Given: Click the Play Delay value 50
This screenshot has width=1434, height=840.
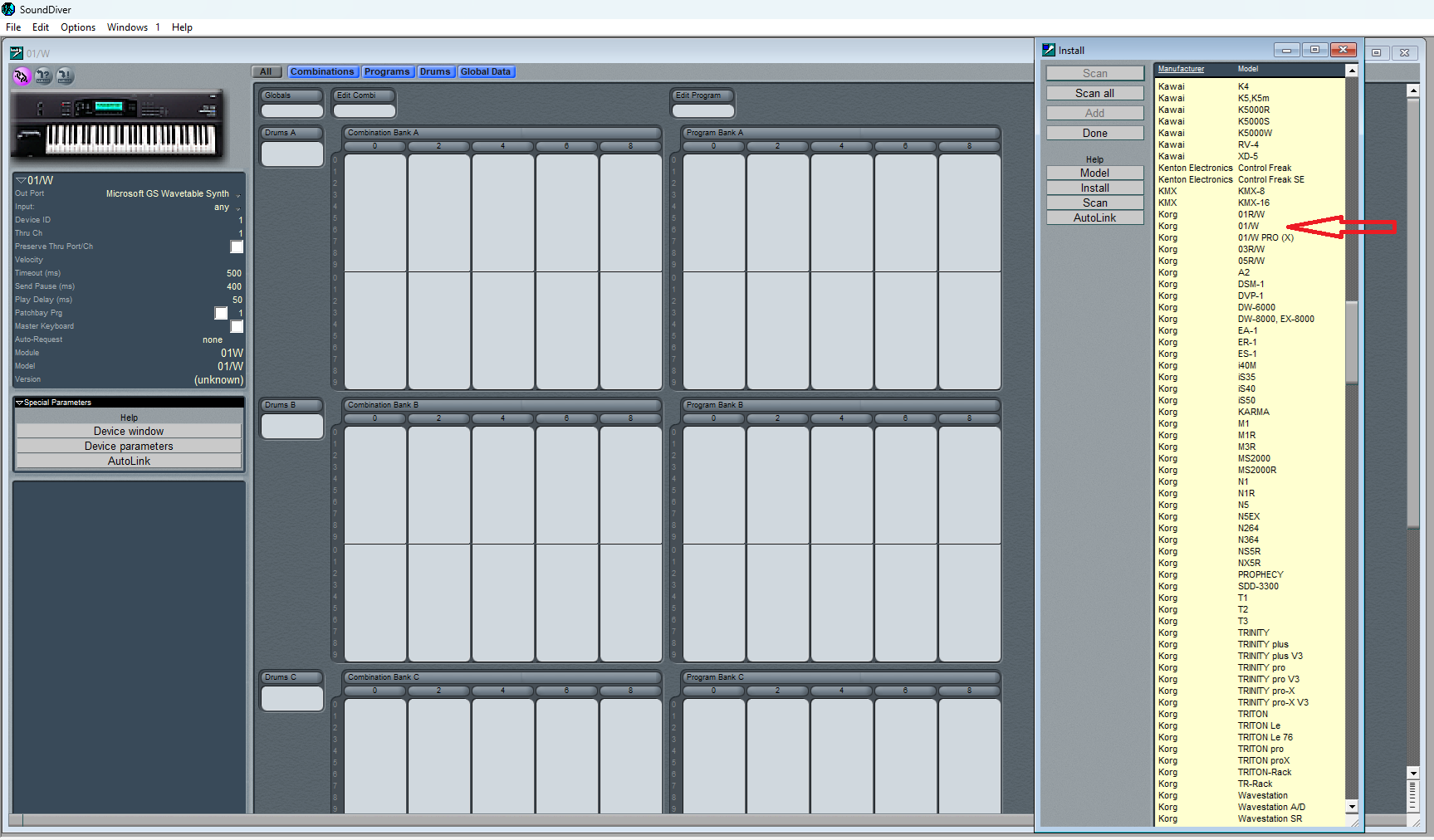Looking at the screenshot, I should tap(237, 300).
